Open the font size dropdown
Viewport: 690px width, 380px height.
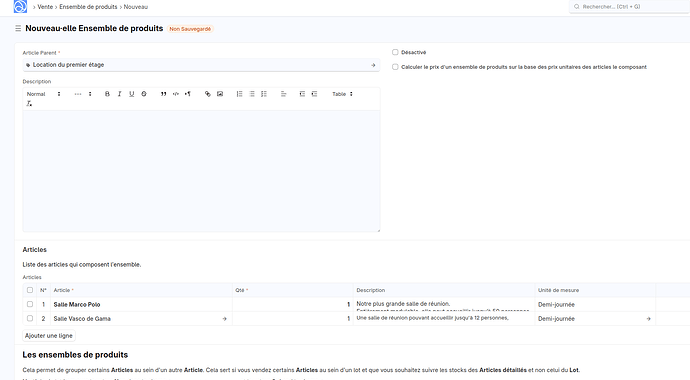pos(83,94)
